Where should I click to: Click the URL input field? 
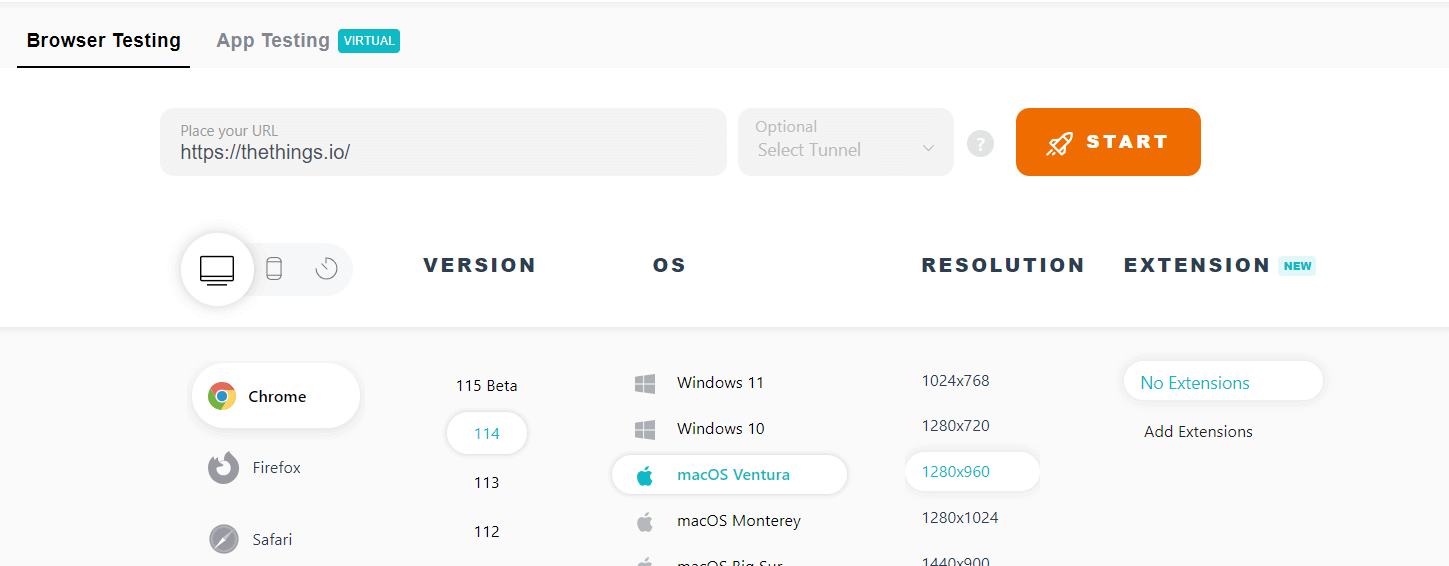[x=443, y=142]
